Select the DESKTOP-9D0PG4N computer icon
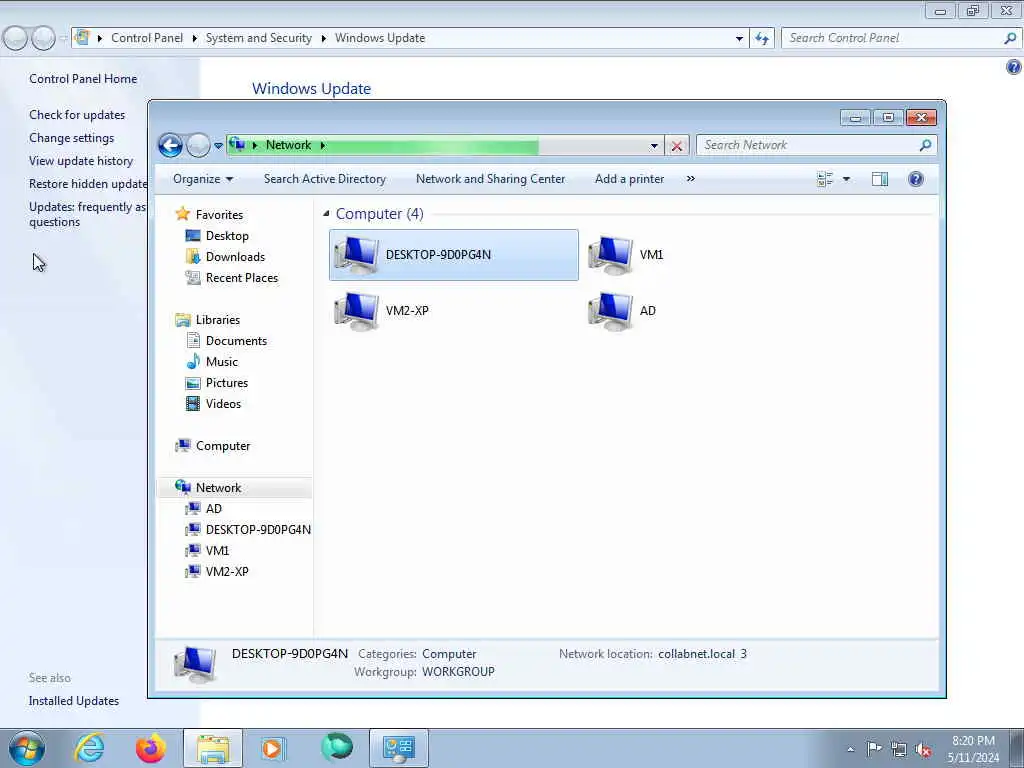The image size is (1024, 768). tap(453, 255)
